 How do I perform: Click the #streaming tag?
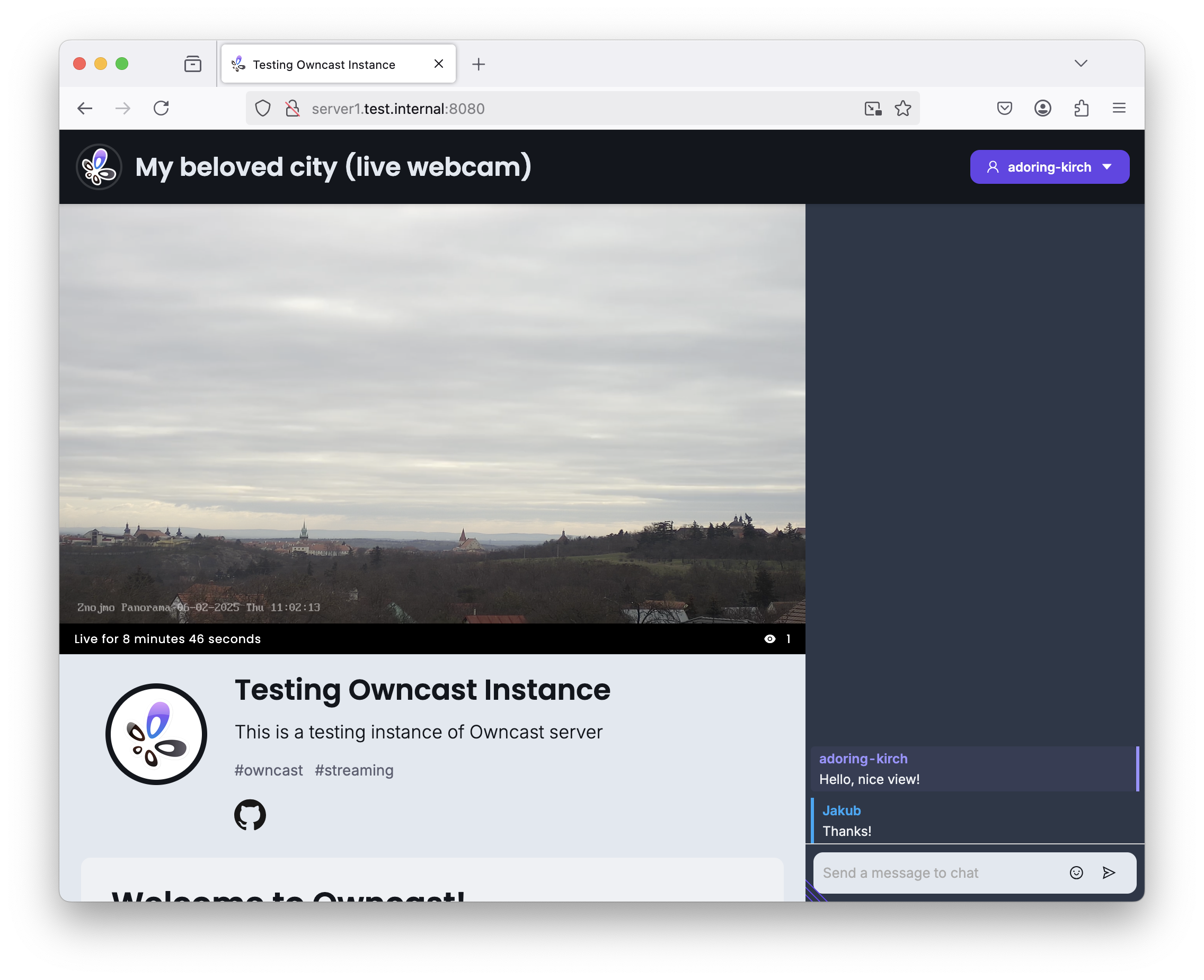point(354,770)
